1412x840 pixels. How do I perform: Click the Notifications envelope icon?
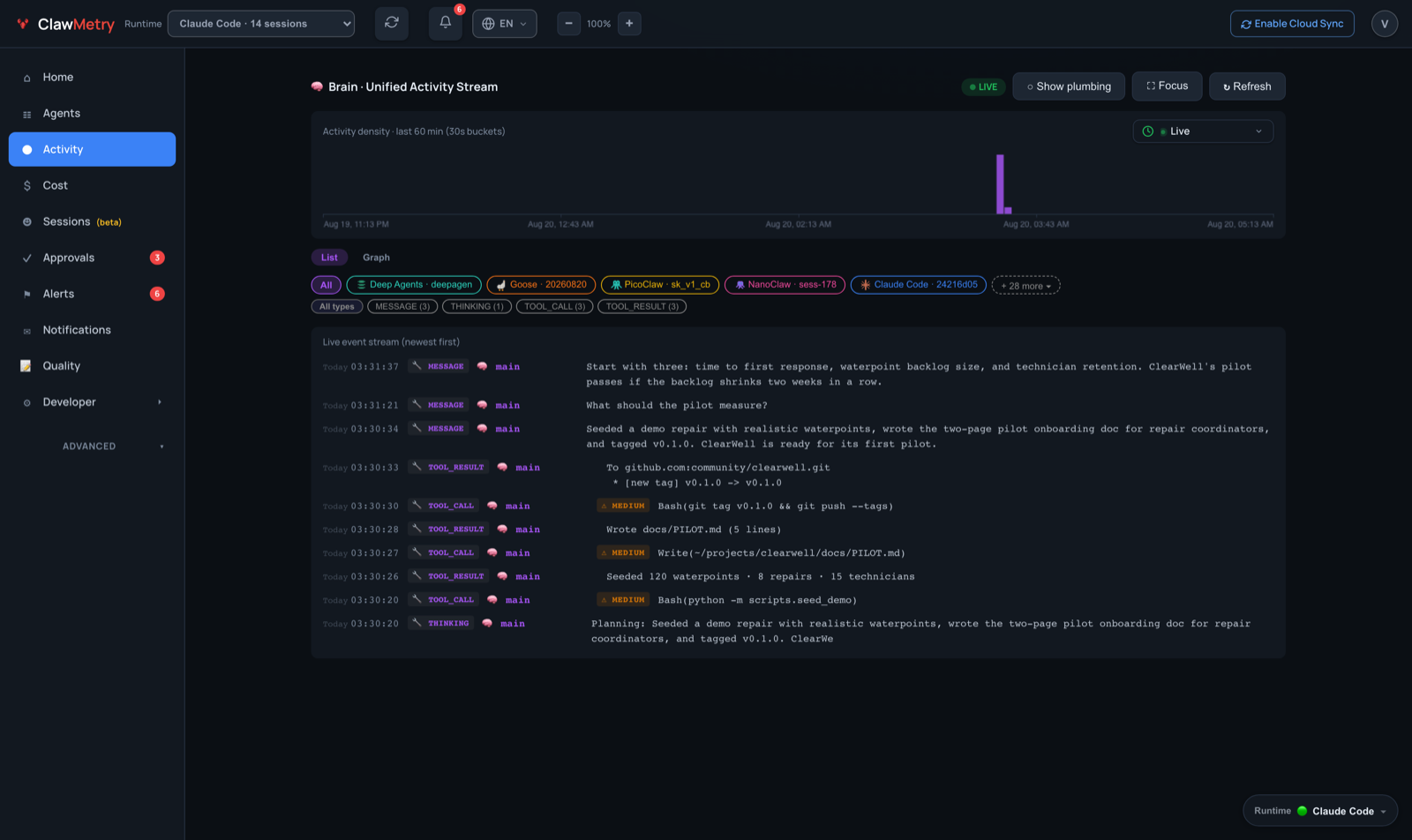26,331
